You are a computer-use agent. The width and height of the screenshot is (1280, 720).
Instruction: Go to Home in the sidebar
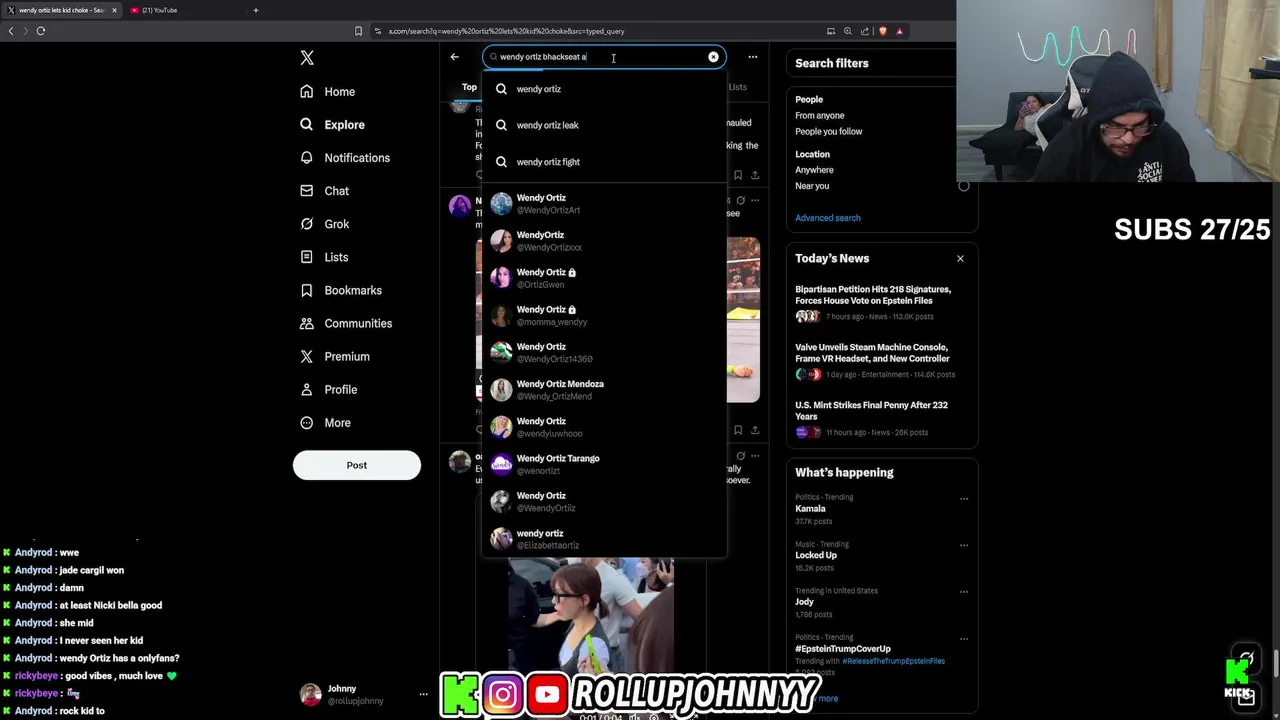(328, 92)
